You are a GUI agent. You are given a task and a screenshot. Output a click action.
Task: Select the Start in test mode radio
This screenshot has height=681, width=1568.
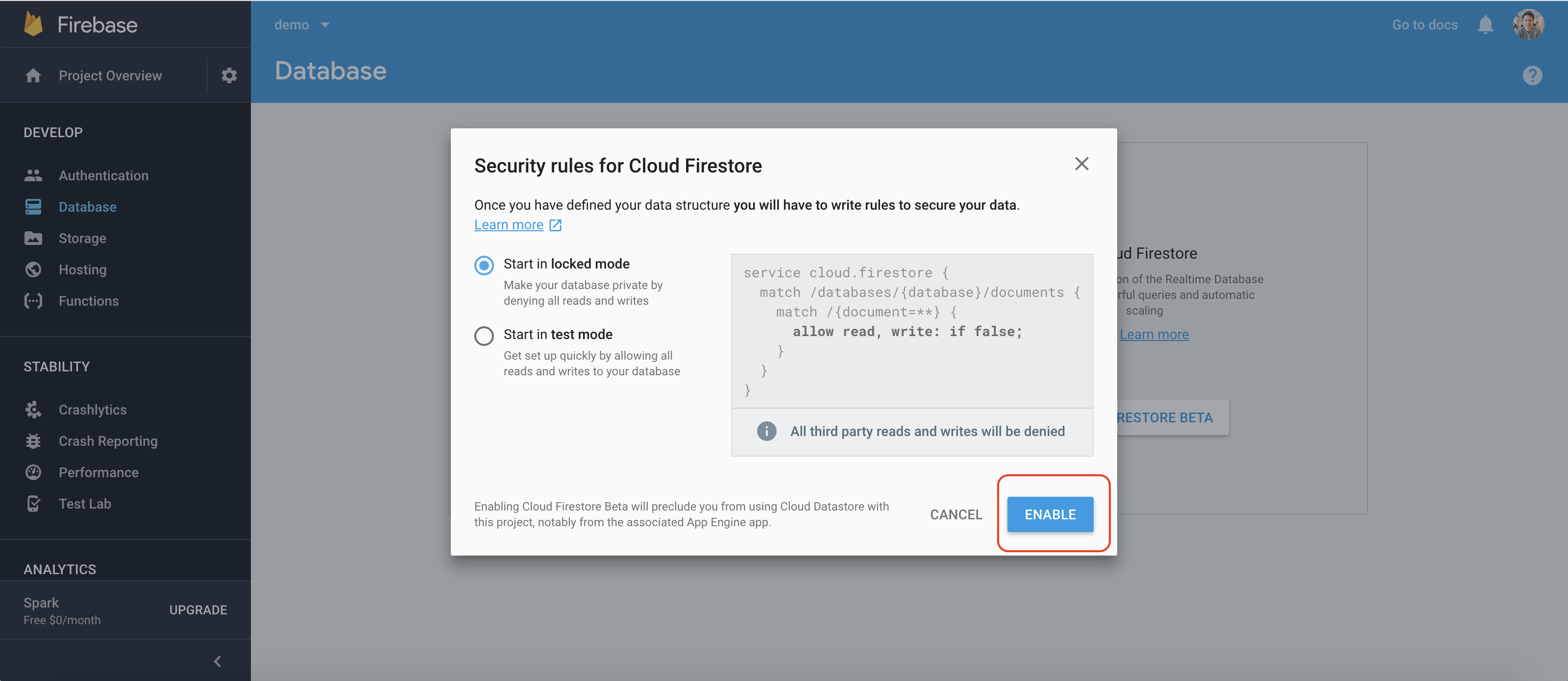coord(484,336)
